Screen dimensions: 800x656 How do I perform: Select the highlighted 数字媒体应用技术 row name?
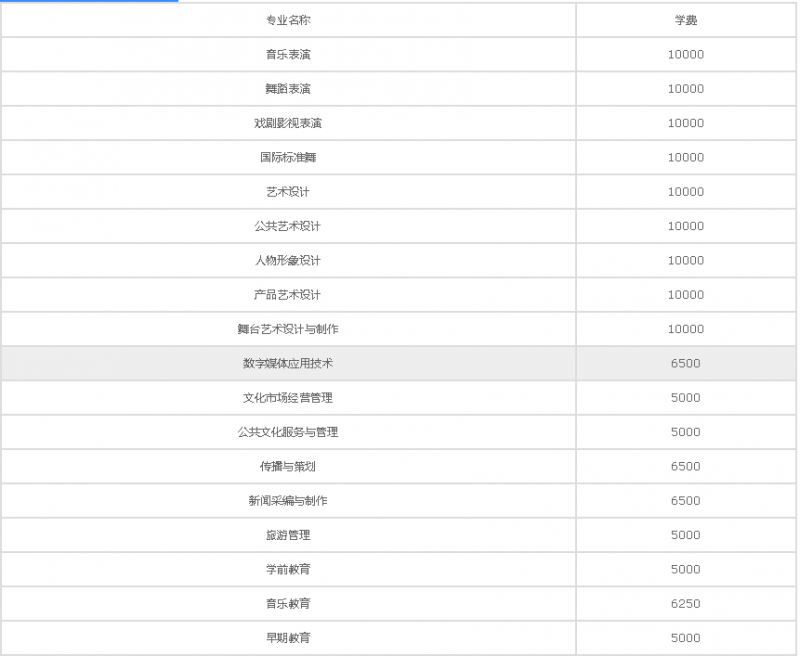288,363
